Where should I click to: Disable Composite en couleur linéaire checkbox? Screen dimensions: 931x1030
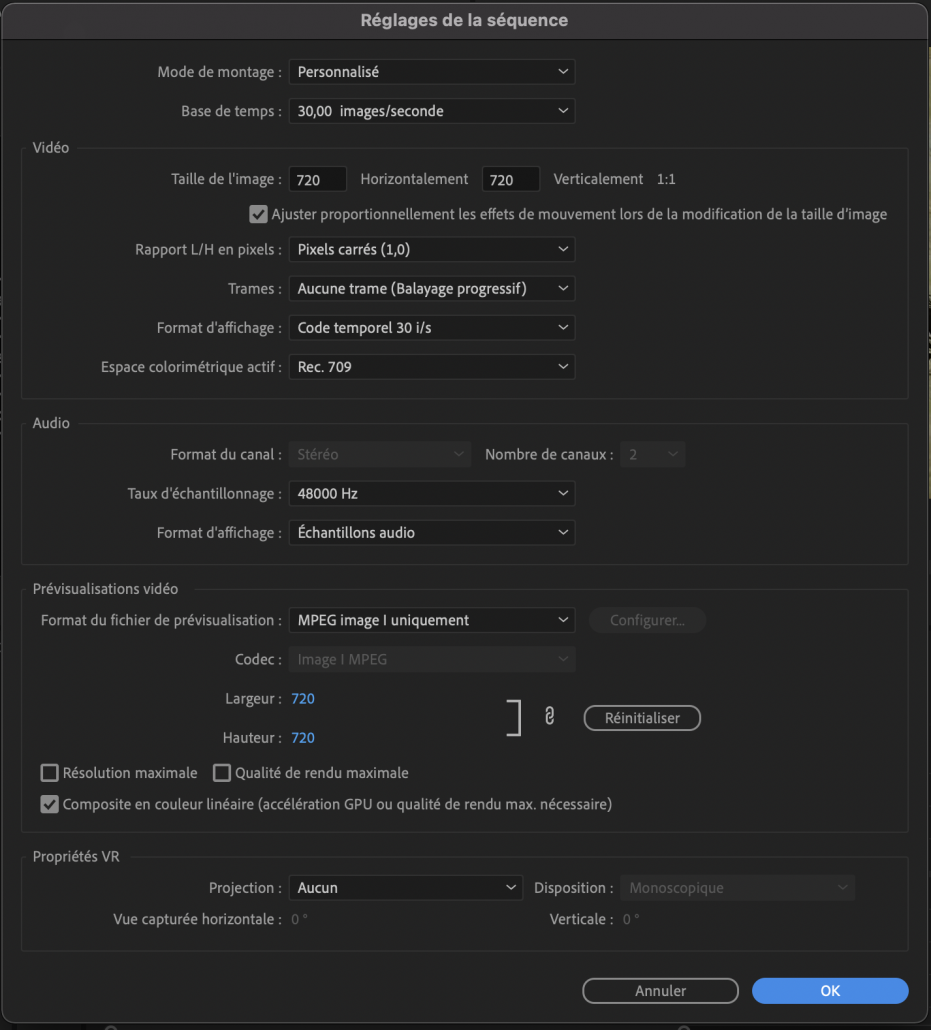pyautogui.click(x=49, y=804)
